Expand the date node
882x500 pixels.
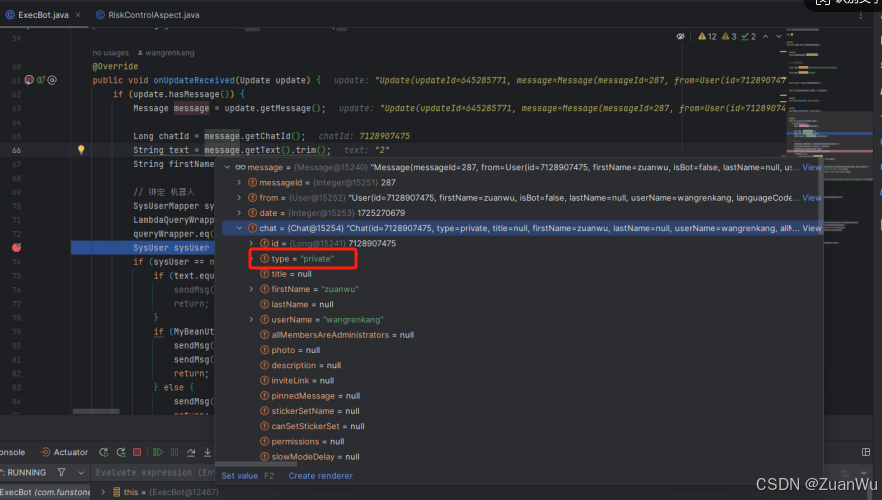point(239,213)
